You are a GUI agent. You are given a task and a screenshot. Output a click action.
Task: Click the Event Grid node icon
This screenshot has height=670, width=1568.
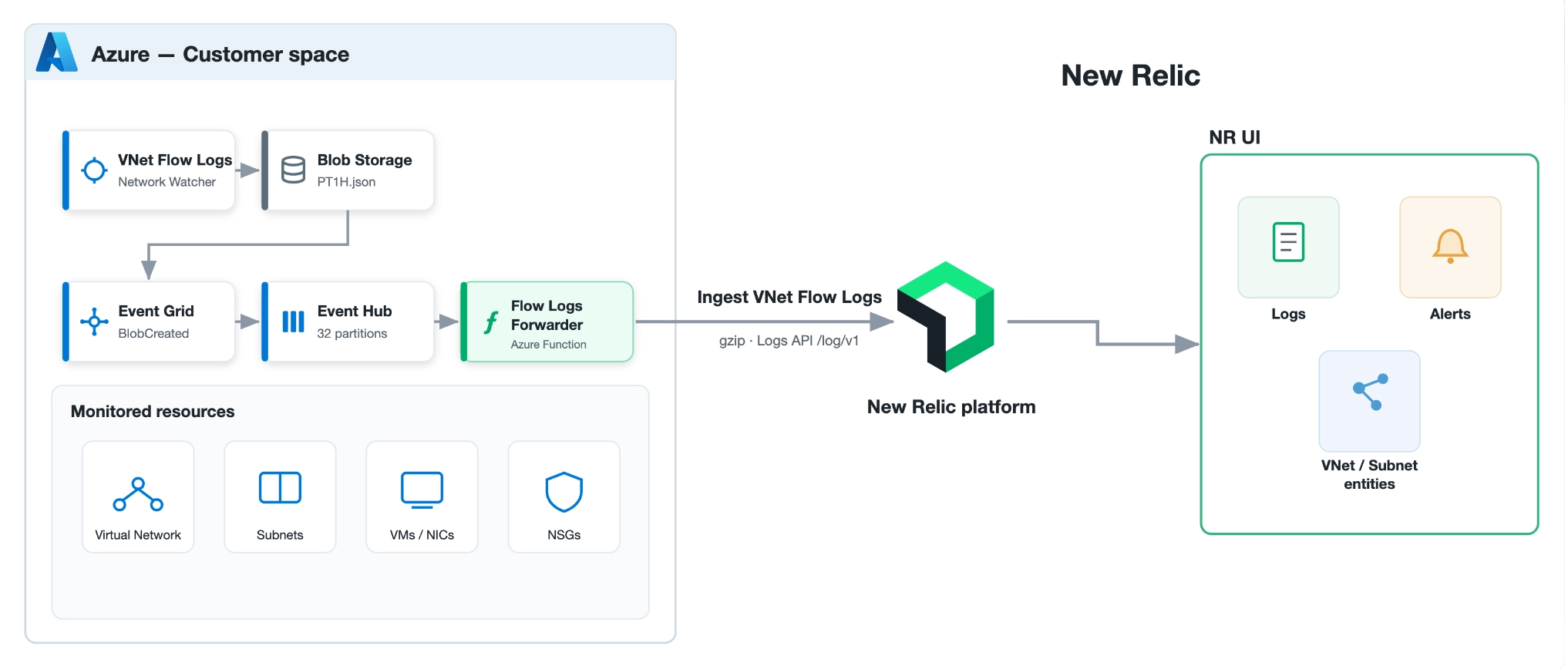coord(94,322)
